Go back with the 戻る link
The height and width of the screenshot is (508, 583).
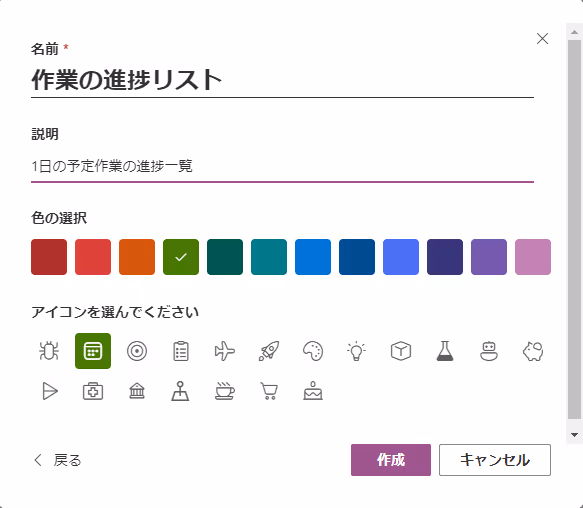58,460
